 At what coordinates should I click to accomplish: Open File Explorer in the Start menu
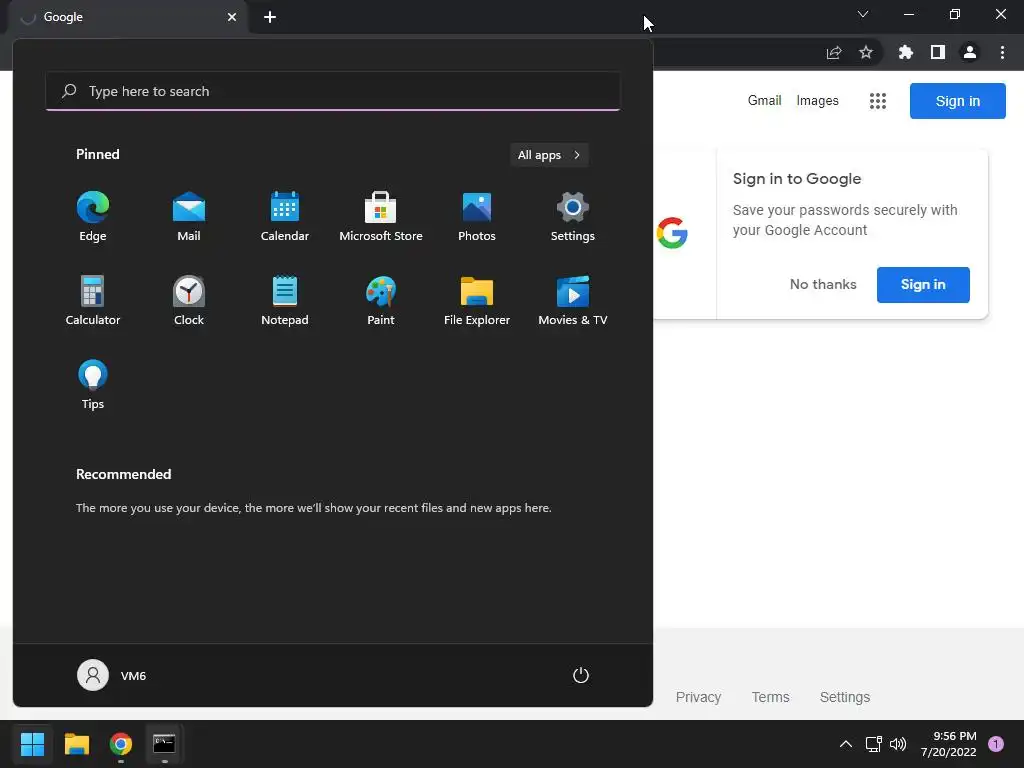[477, 300]
